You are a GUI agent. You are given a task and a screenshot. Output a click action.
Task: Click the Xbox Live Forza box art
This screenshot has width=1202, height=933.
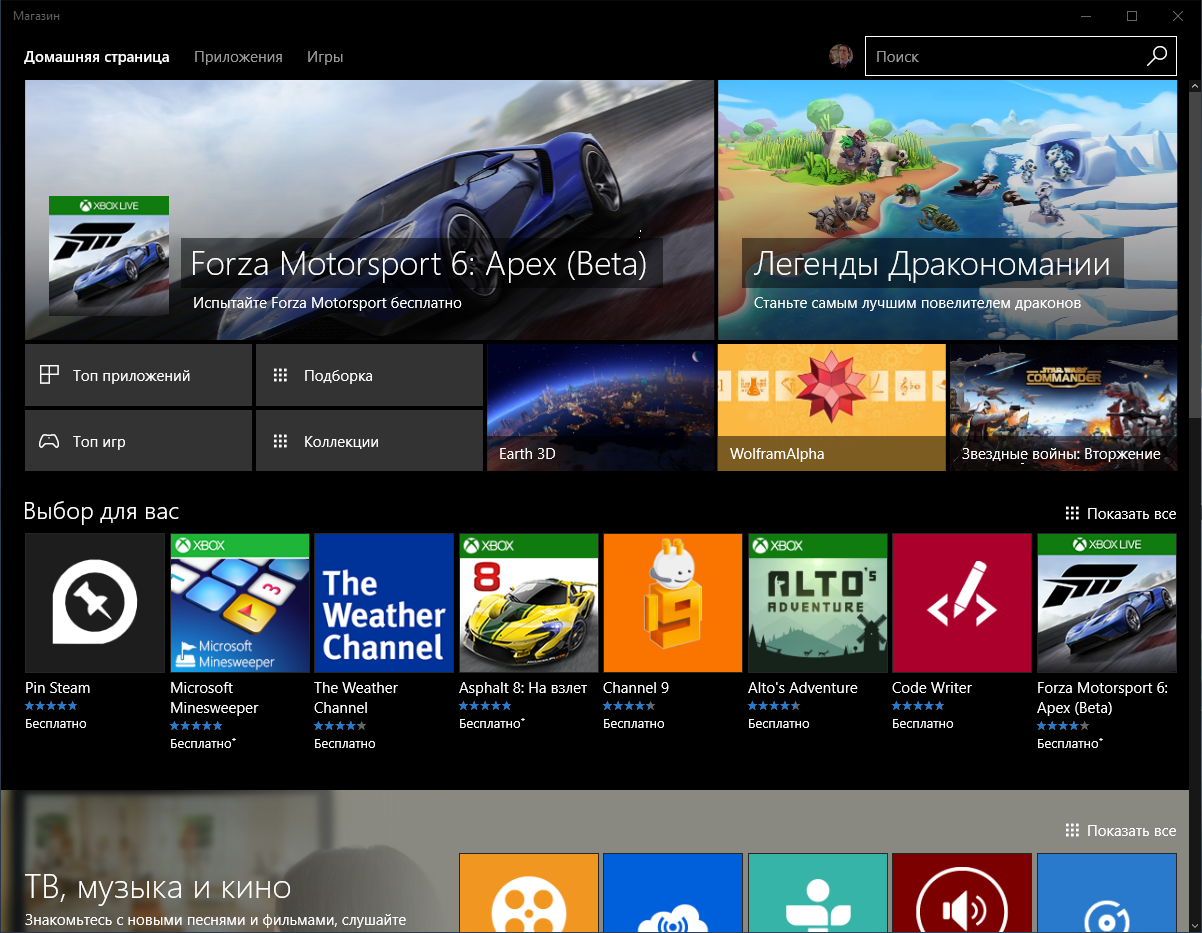[109, 256]
